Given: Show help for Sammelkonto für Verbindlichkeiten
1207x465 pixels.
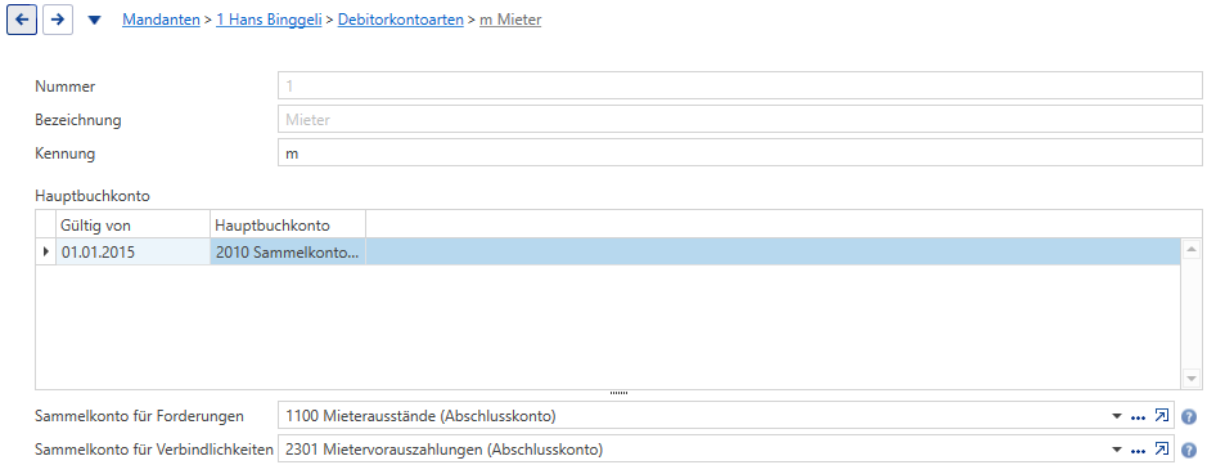Looking at the screenshot, I should pyautogui.click(x=1189, y=450).
